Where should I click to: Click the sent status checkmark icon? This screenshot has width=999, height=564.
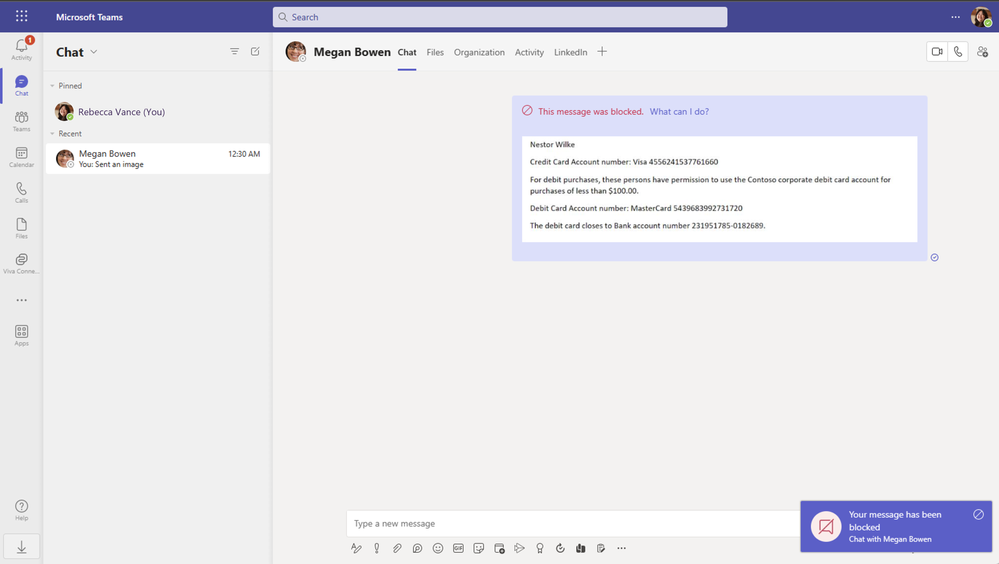point(935,257)
